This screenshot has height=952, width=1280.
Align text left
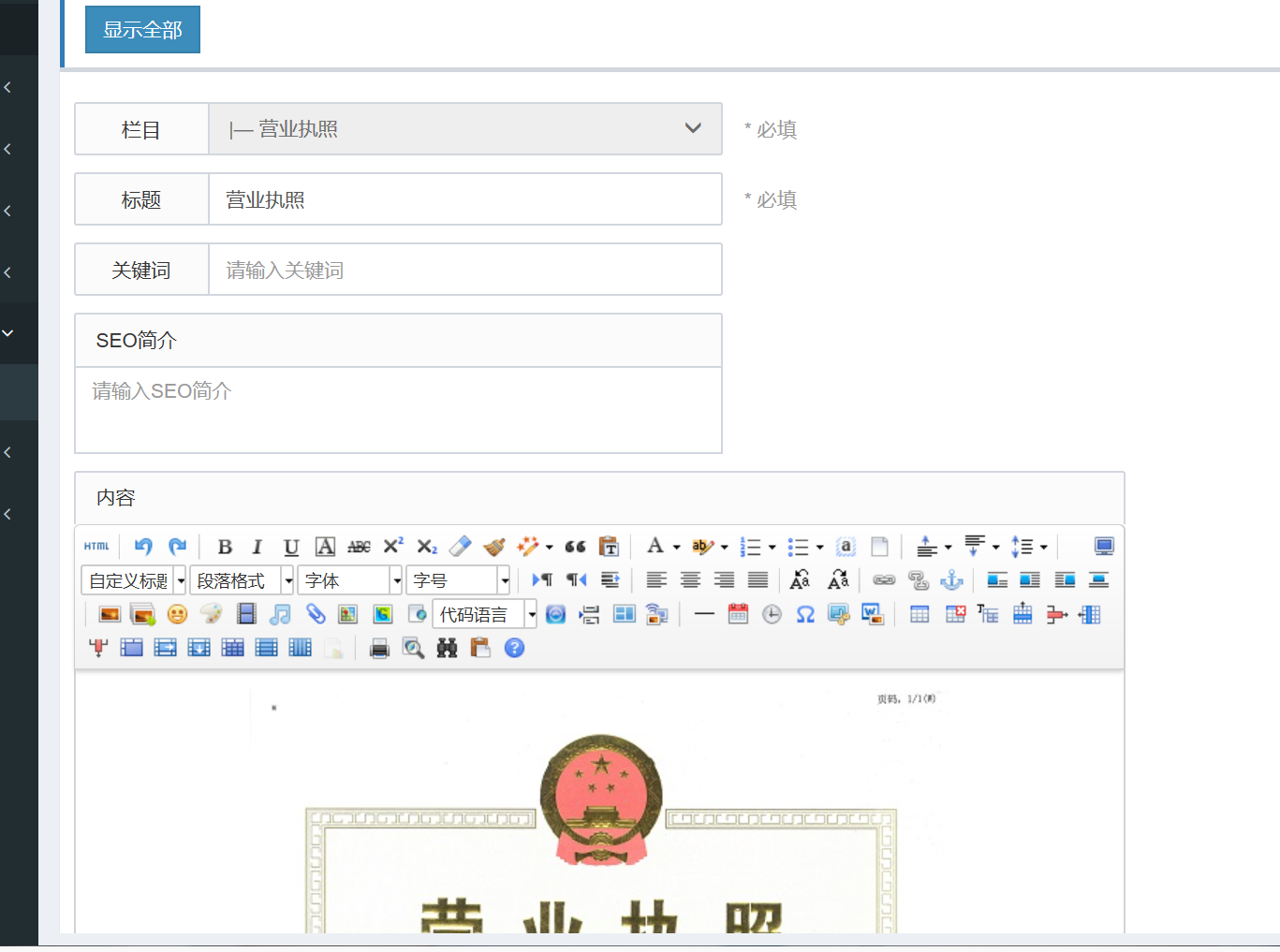(x=656, y=580)
